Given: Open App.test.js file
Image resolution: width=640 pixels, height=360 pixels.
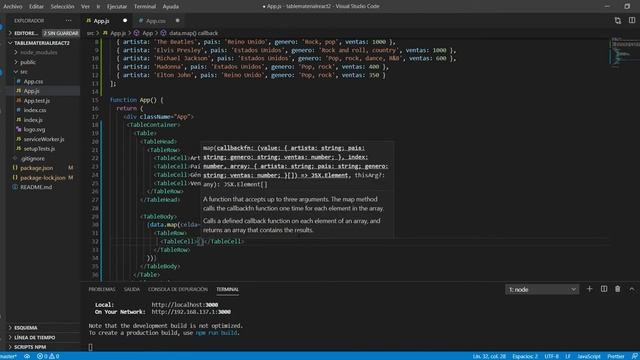Looking at the screenshot, I should coord(37,100).
